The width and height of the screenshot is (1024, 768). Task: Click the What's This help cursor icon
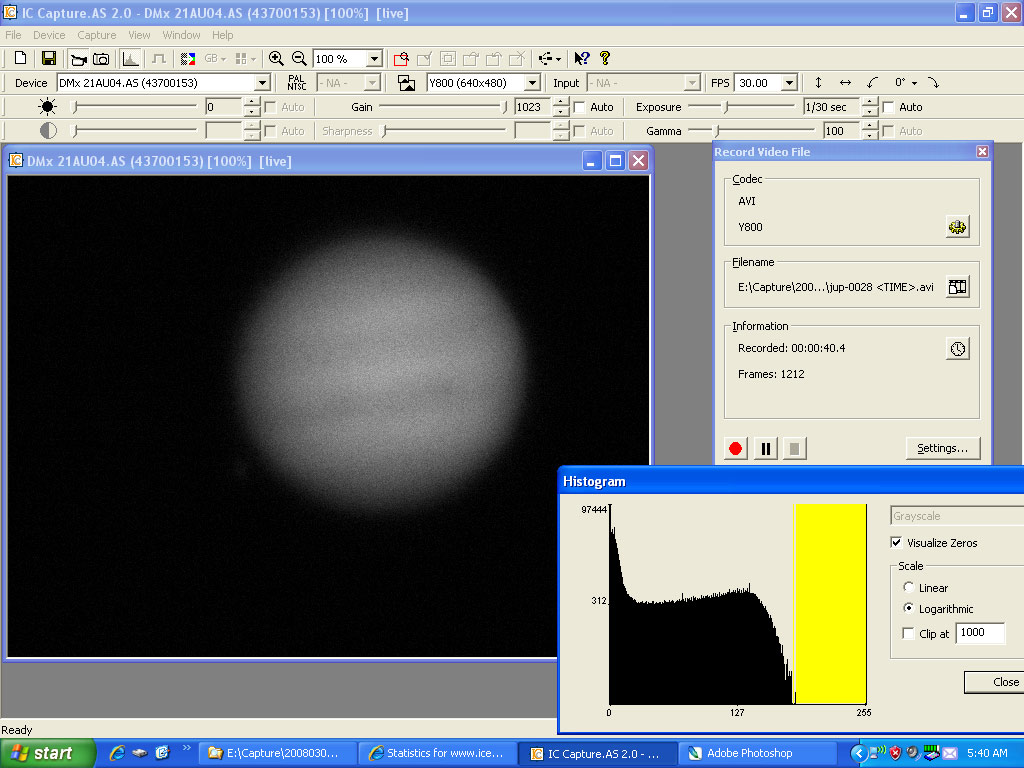coord(581,59)
